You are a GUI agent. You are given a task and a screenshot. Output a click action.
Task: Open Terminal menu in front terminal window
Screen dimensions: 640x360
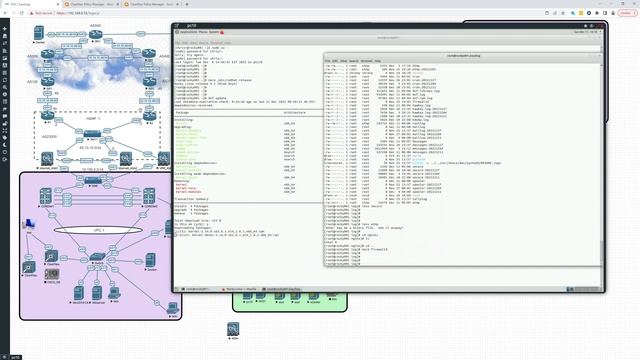(367, 61)
